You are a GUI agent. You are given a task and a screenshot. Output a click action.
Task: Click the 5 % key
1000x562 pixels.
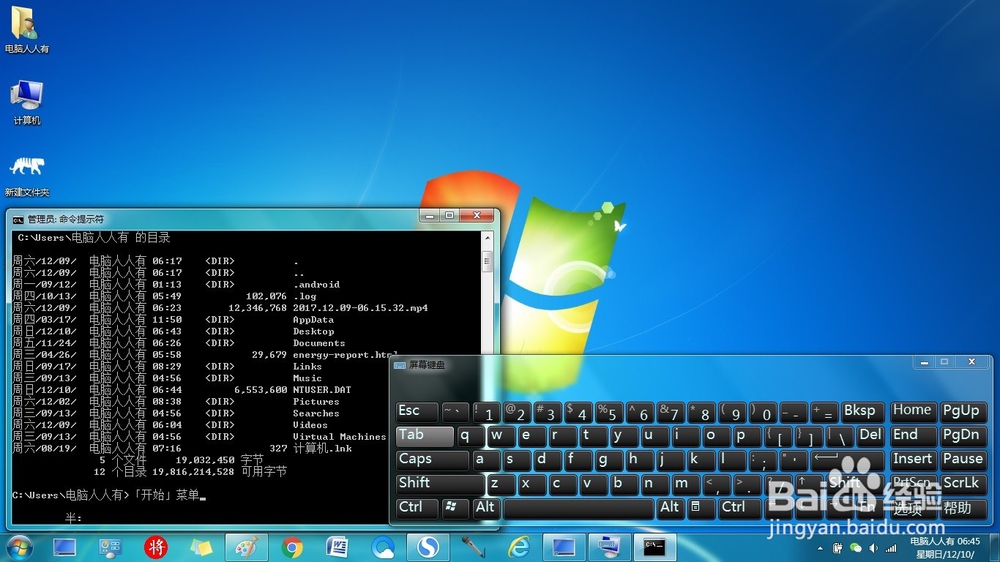point(609,411)
